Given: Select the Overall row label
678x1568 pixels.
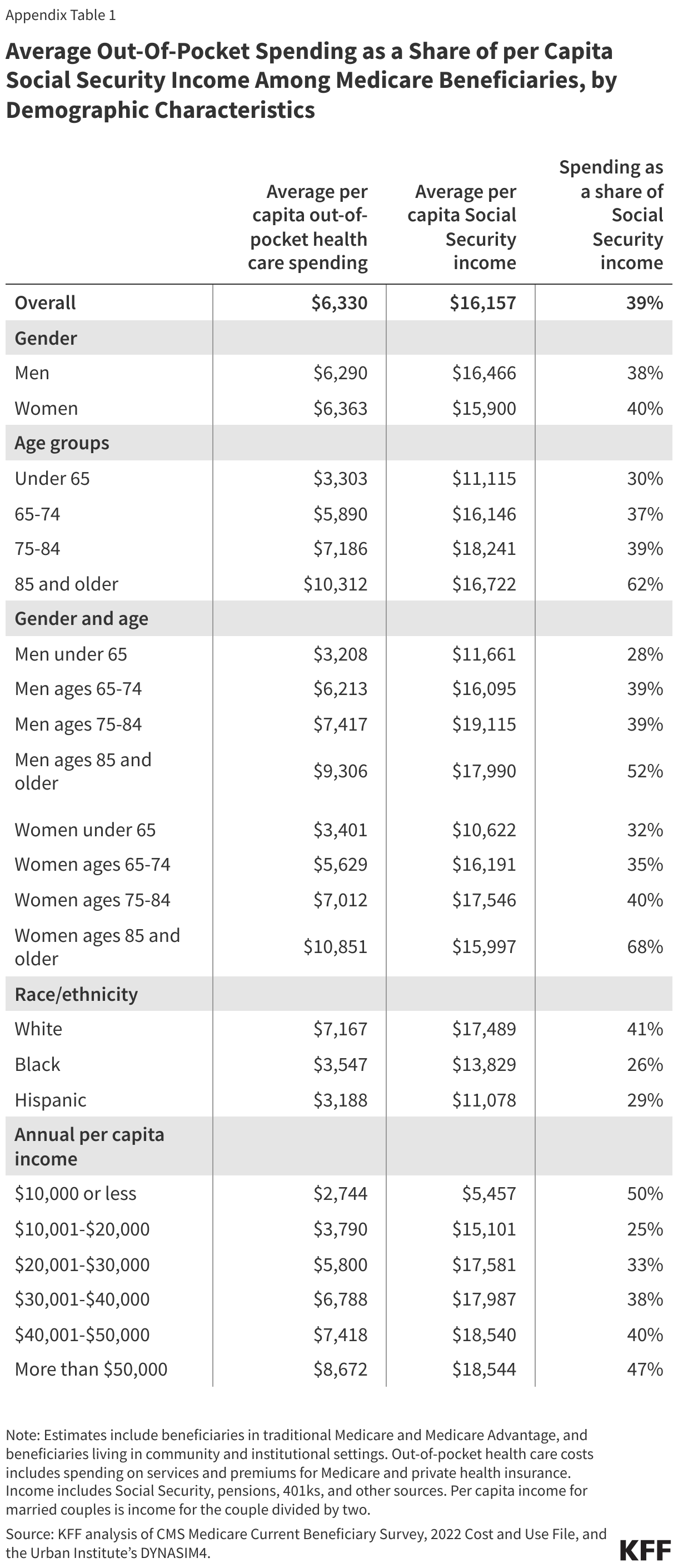Looking at the screenshot, I should [x=46, y=302].
